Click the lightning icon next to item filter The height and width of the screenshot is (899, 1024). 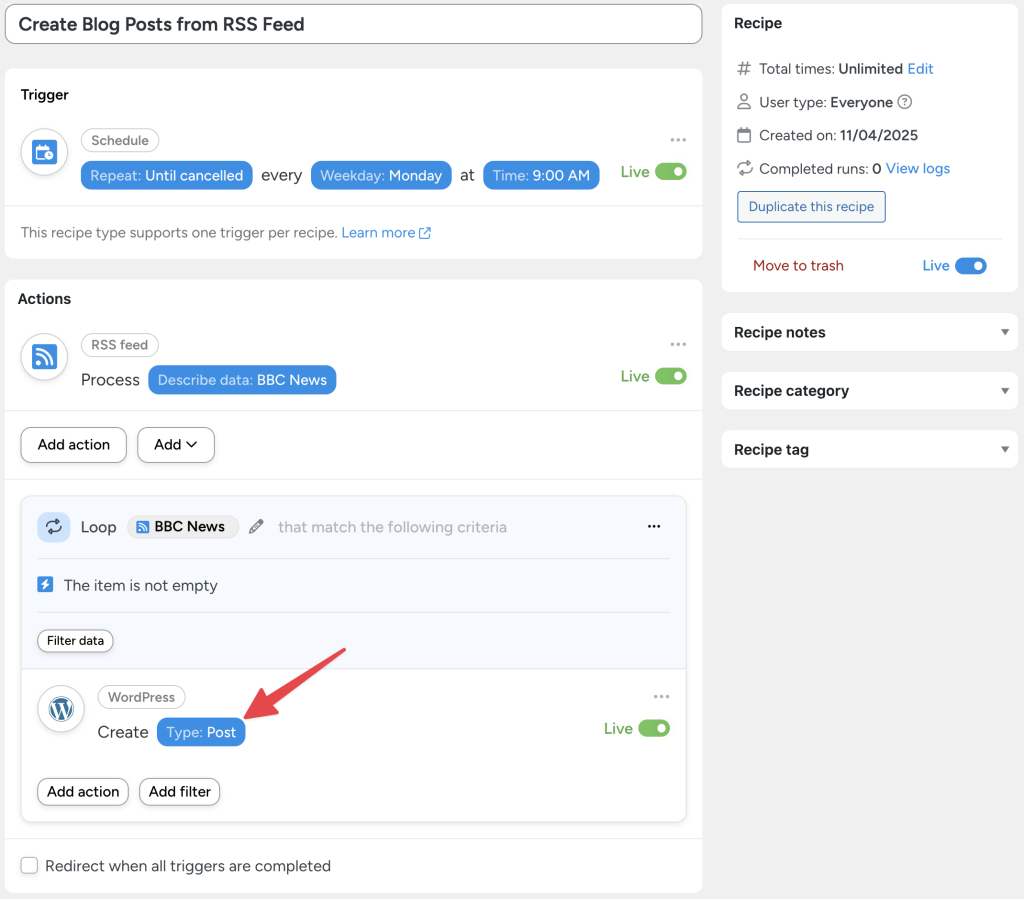click(45, 585)
